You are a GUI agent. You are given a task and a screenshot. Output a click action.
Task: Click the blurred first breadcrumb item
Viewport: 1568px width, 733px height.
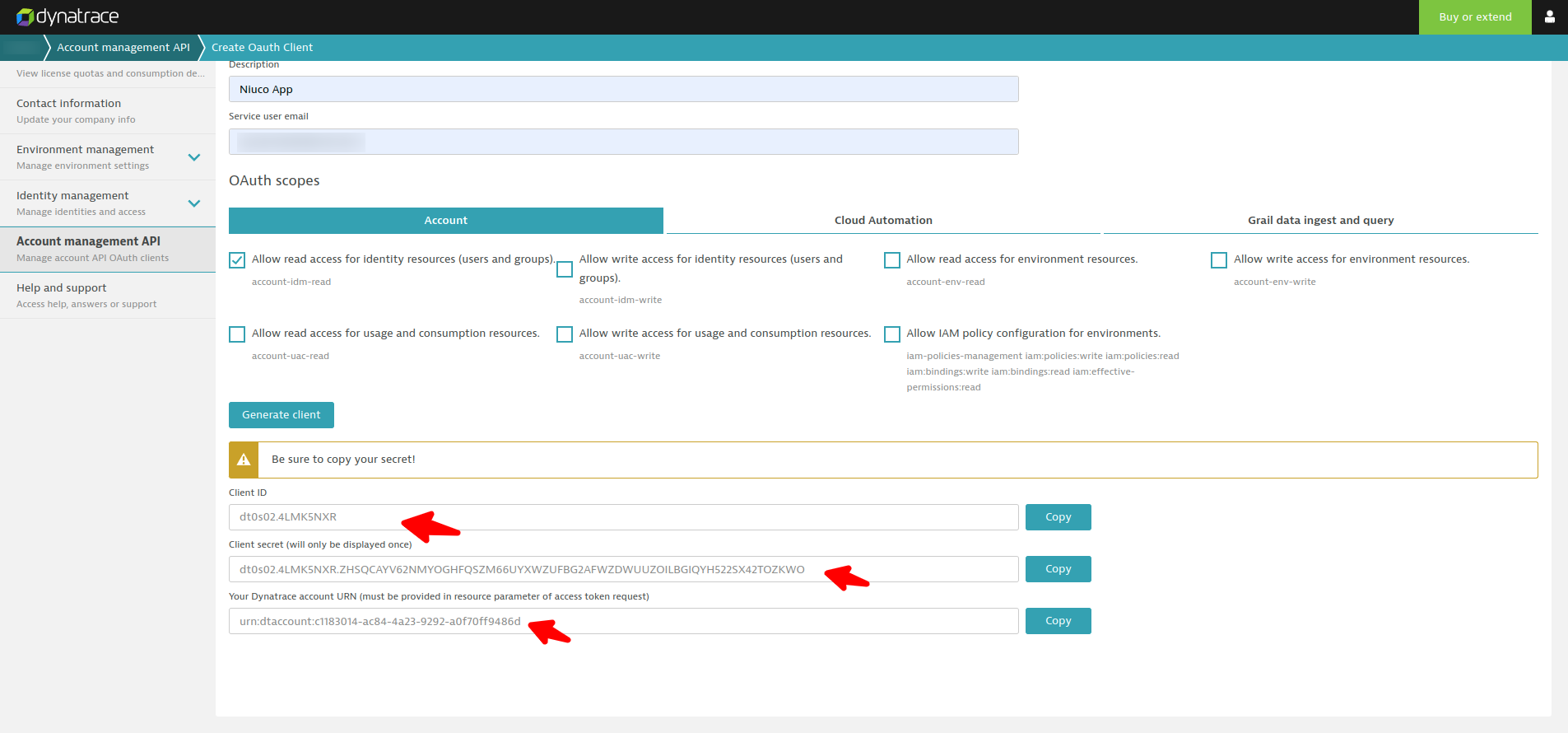pyautogui.click(x=21, y=48)
